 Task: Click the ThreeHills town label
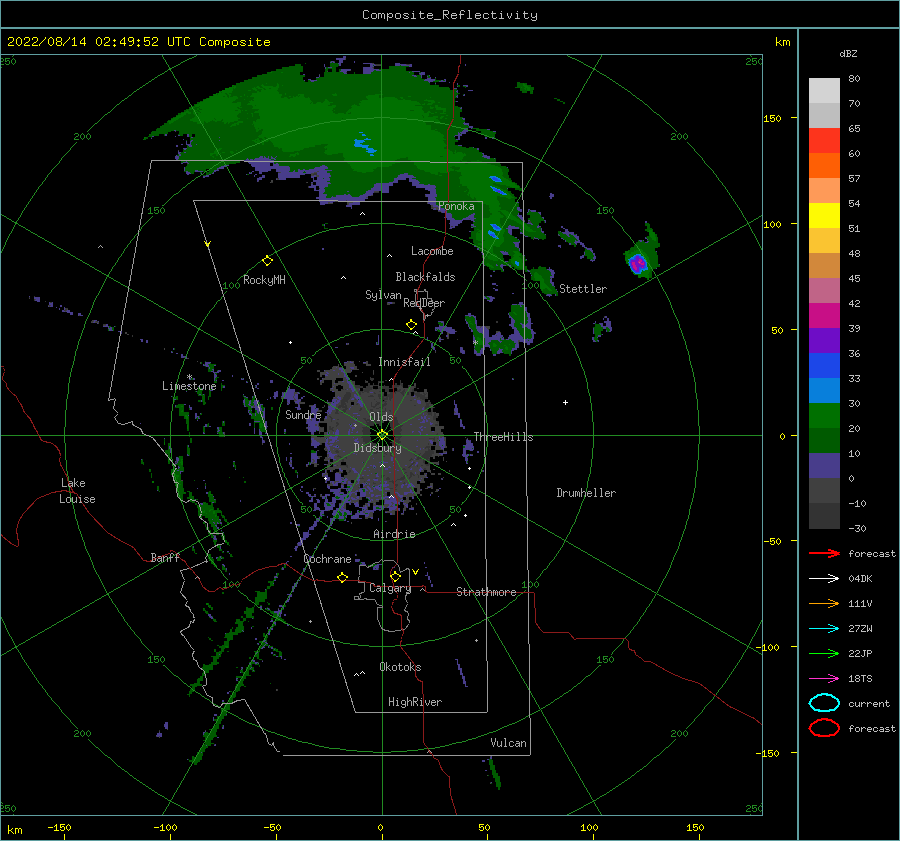pos(503,437)
